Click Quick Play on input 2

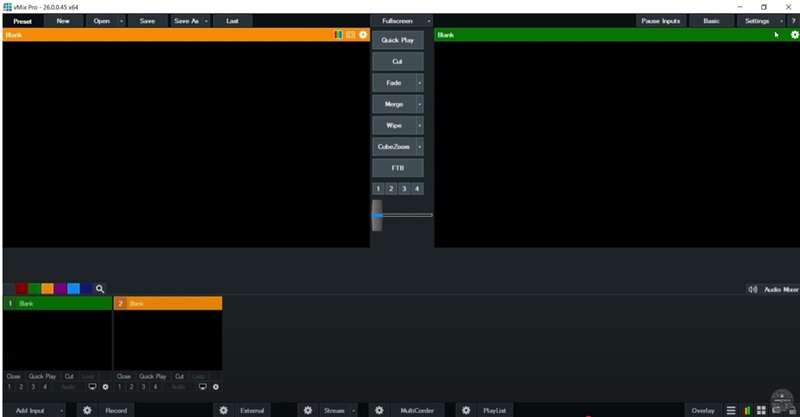point(153,376)
